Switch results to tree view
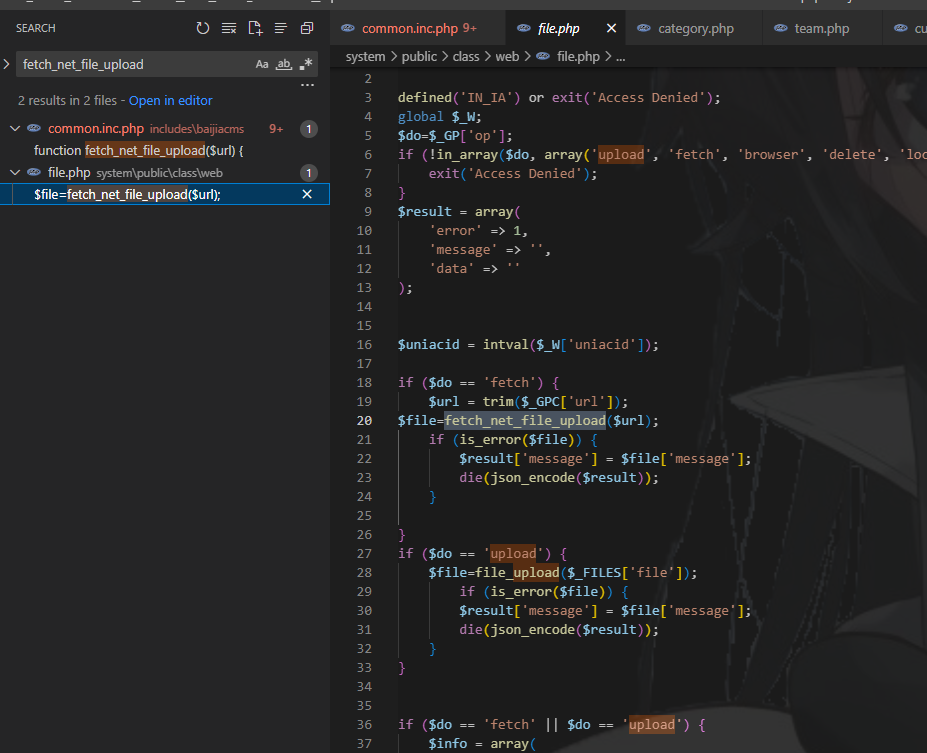The width and height of the screenshot is (927, 753). [281, 29]
